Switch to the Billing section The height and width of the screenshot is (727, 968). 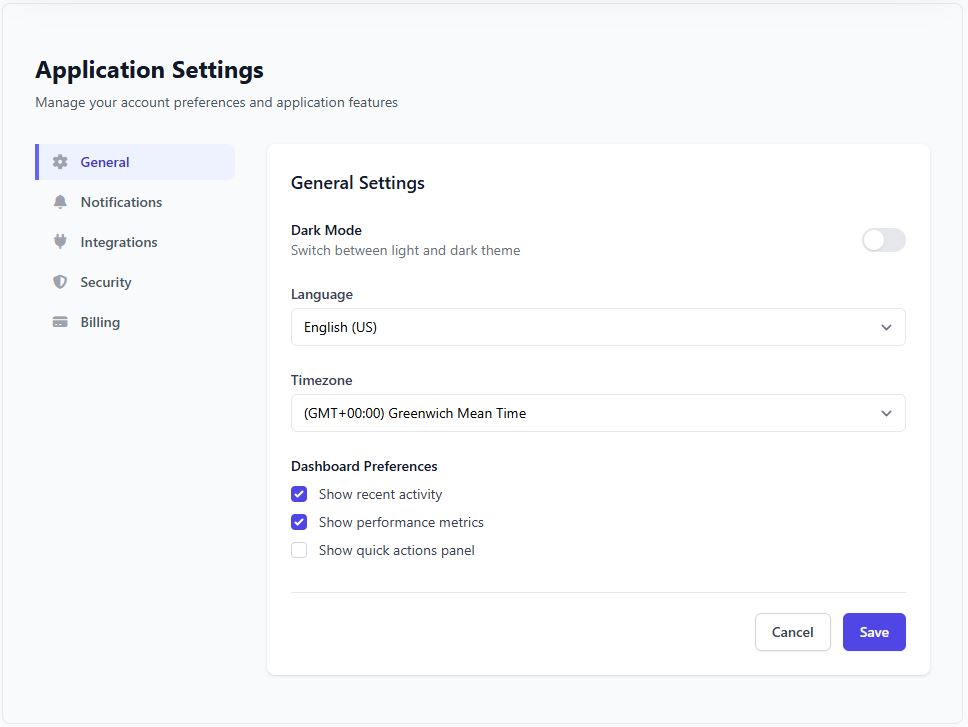point(99,321)
